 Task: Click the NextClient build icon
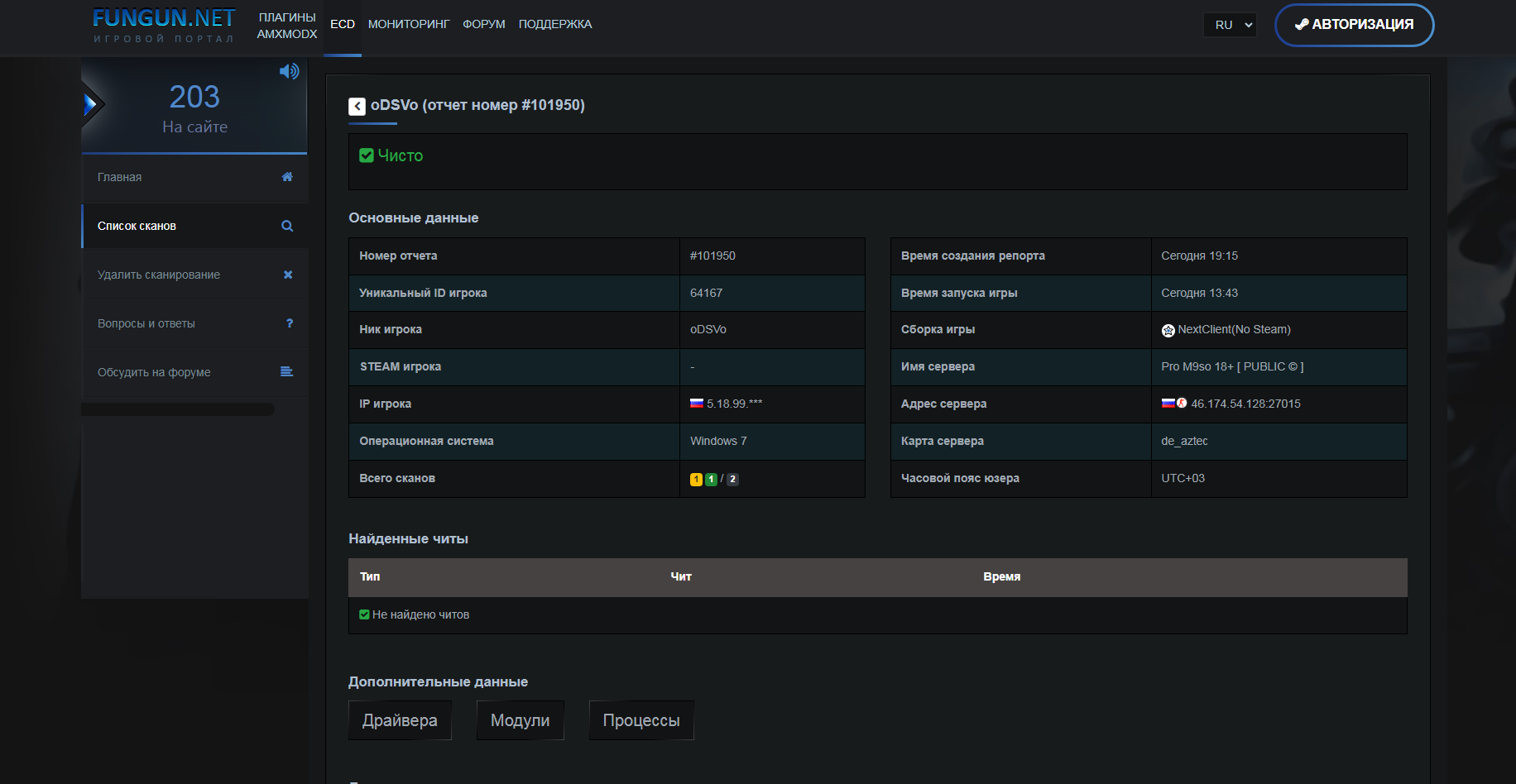click(x=1168, y=331)
